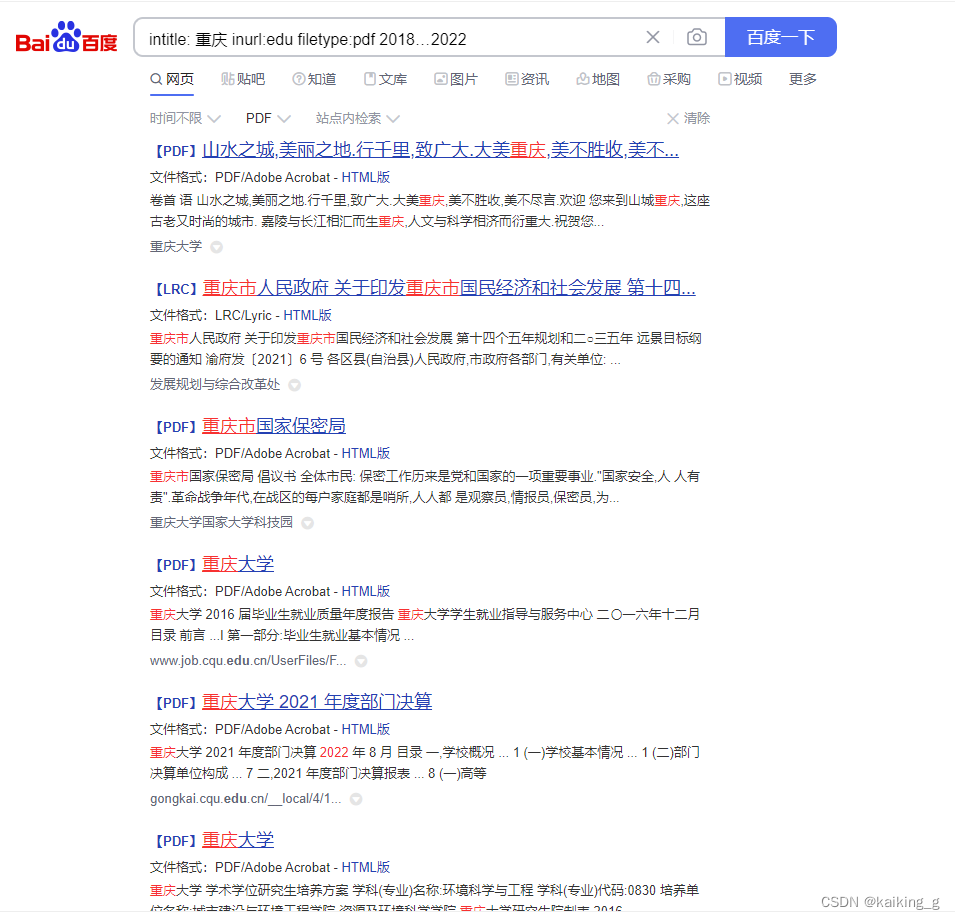Expand dropdown arrow next to 重庆大学 source

coord(216,247)
